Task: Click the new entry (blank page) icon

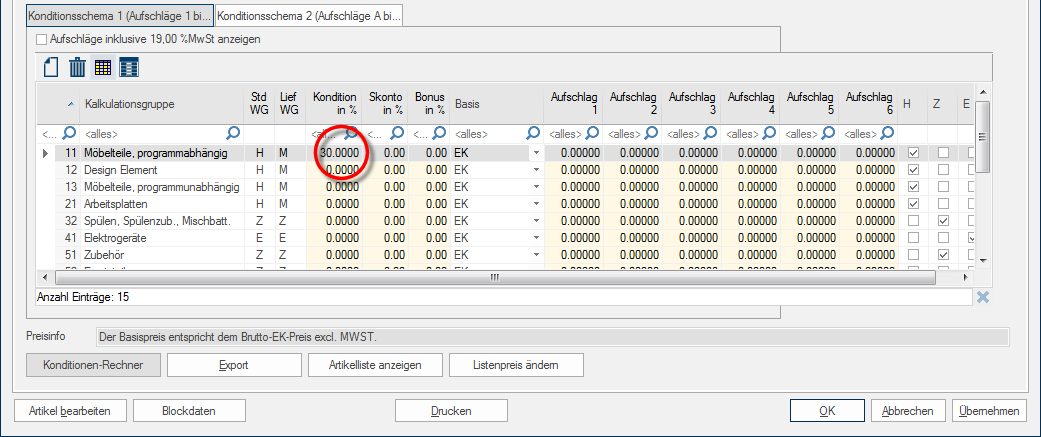Action: pos(51,67)
